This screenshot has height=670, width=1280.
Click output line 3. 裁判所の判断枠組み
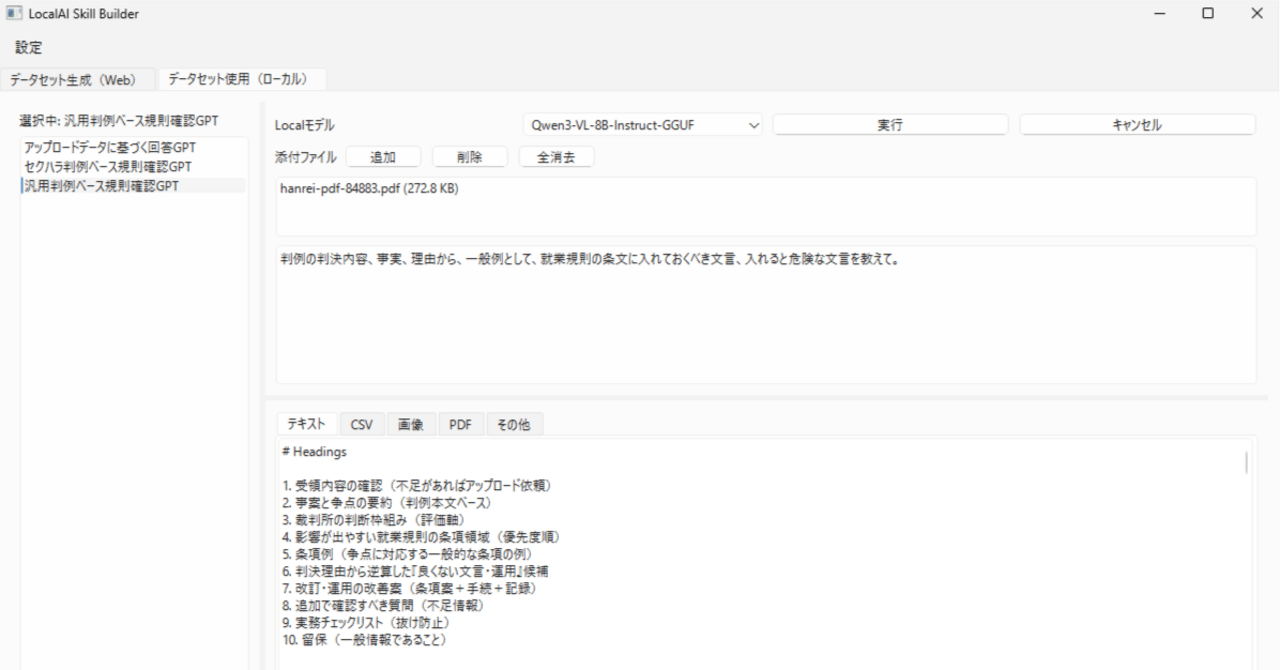[x=373, y=519]
